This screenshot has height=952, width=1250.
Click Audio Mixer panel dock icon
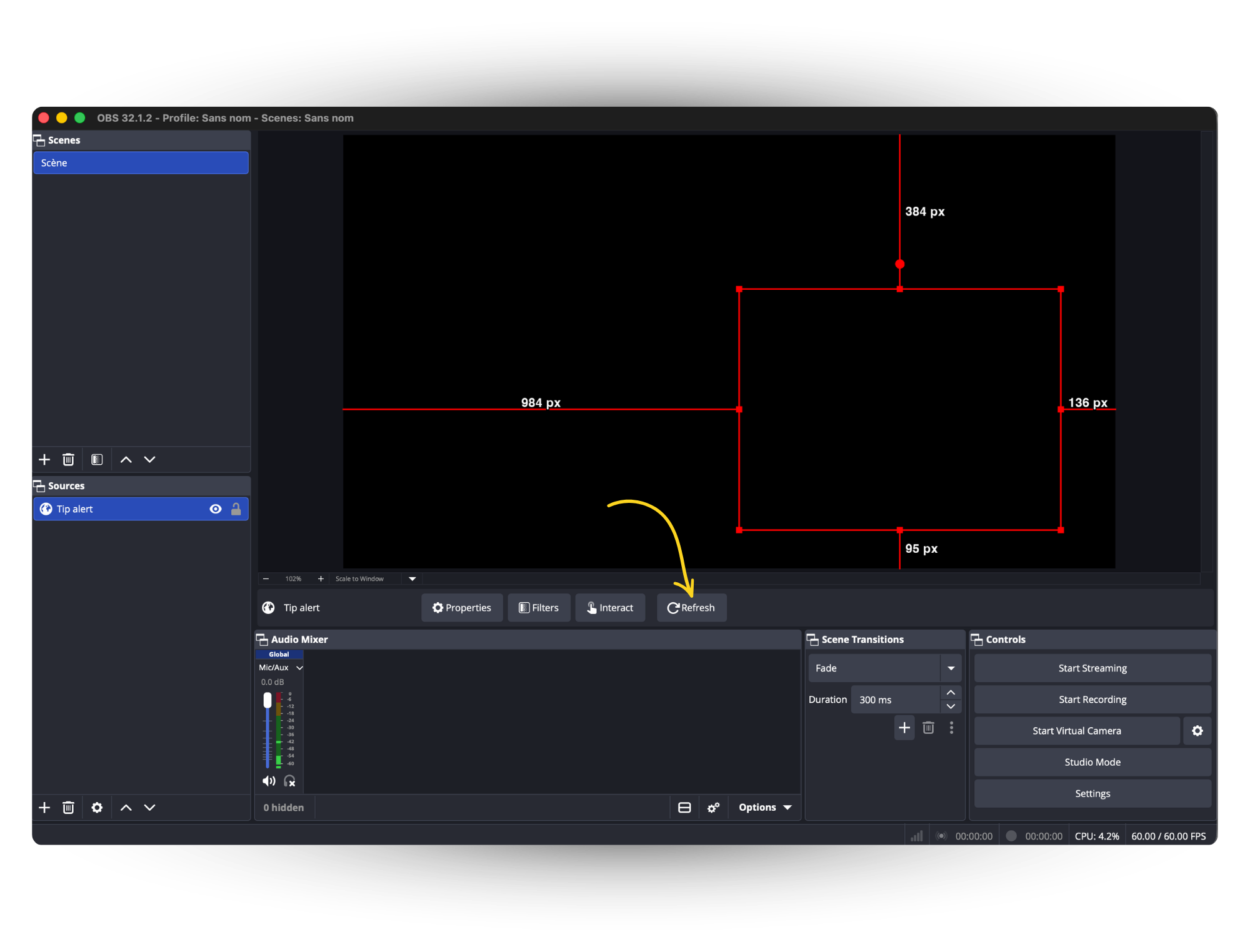(x=262, y=639)
